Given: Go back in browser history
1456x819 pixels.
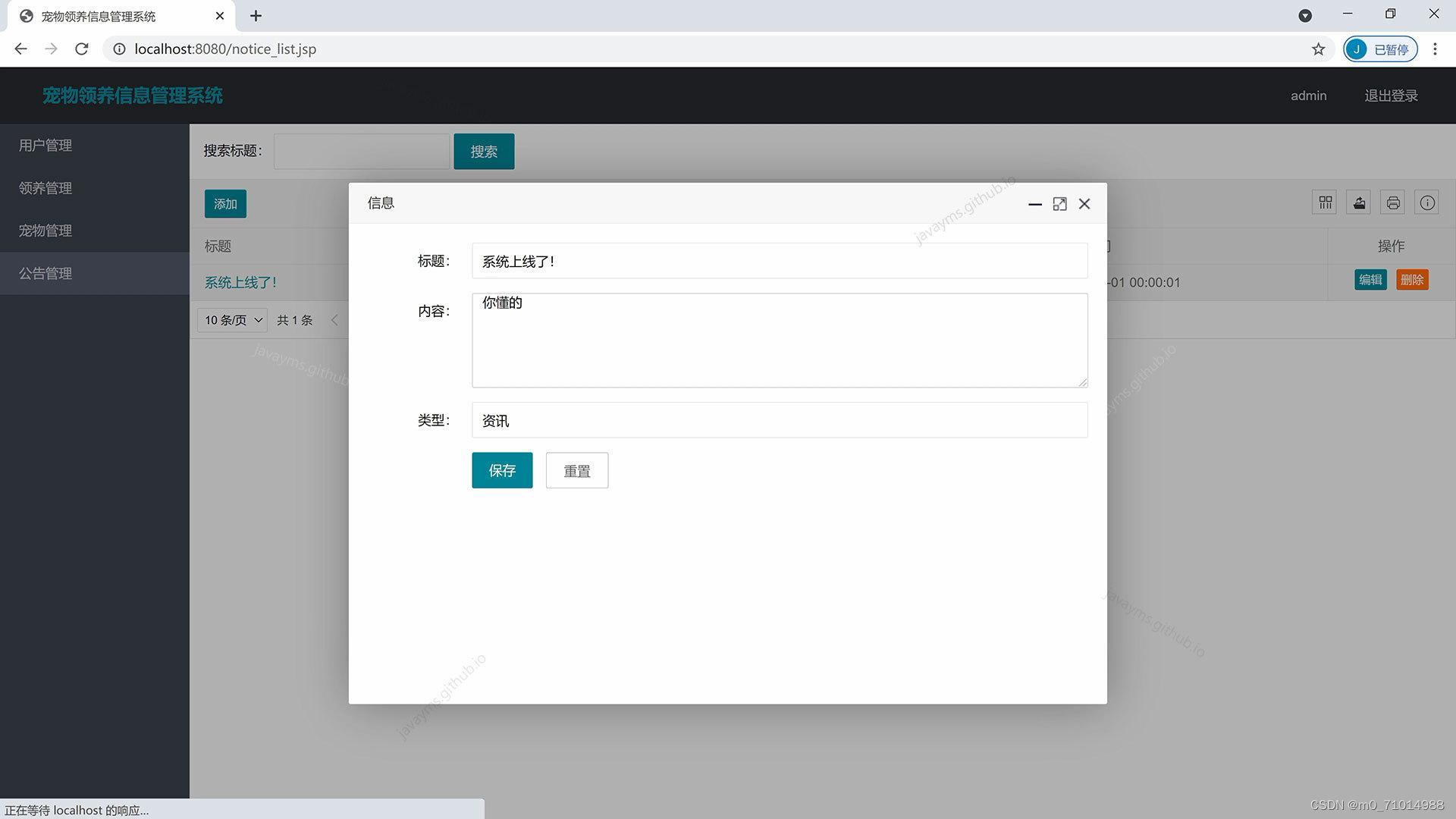Looking at the screenshot, I should [x=20, y=49].
